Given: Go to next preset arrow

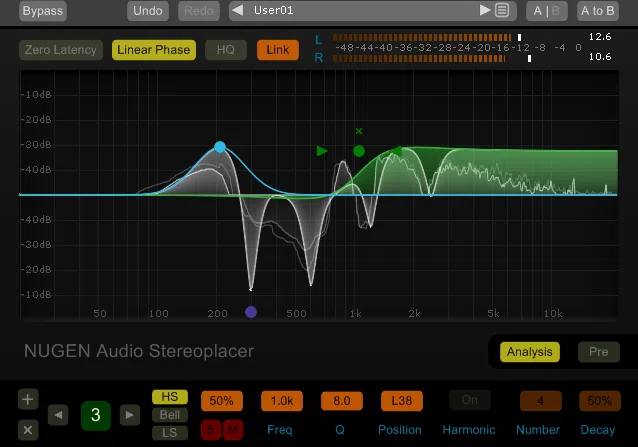Looking at the screenshot, I should (x=485, y=10).
